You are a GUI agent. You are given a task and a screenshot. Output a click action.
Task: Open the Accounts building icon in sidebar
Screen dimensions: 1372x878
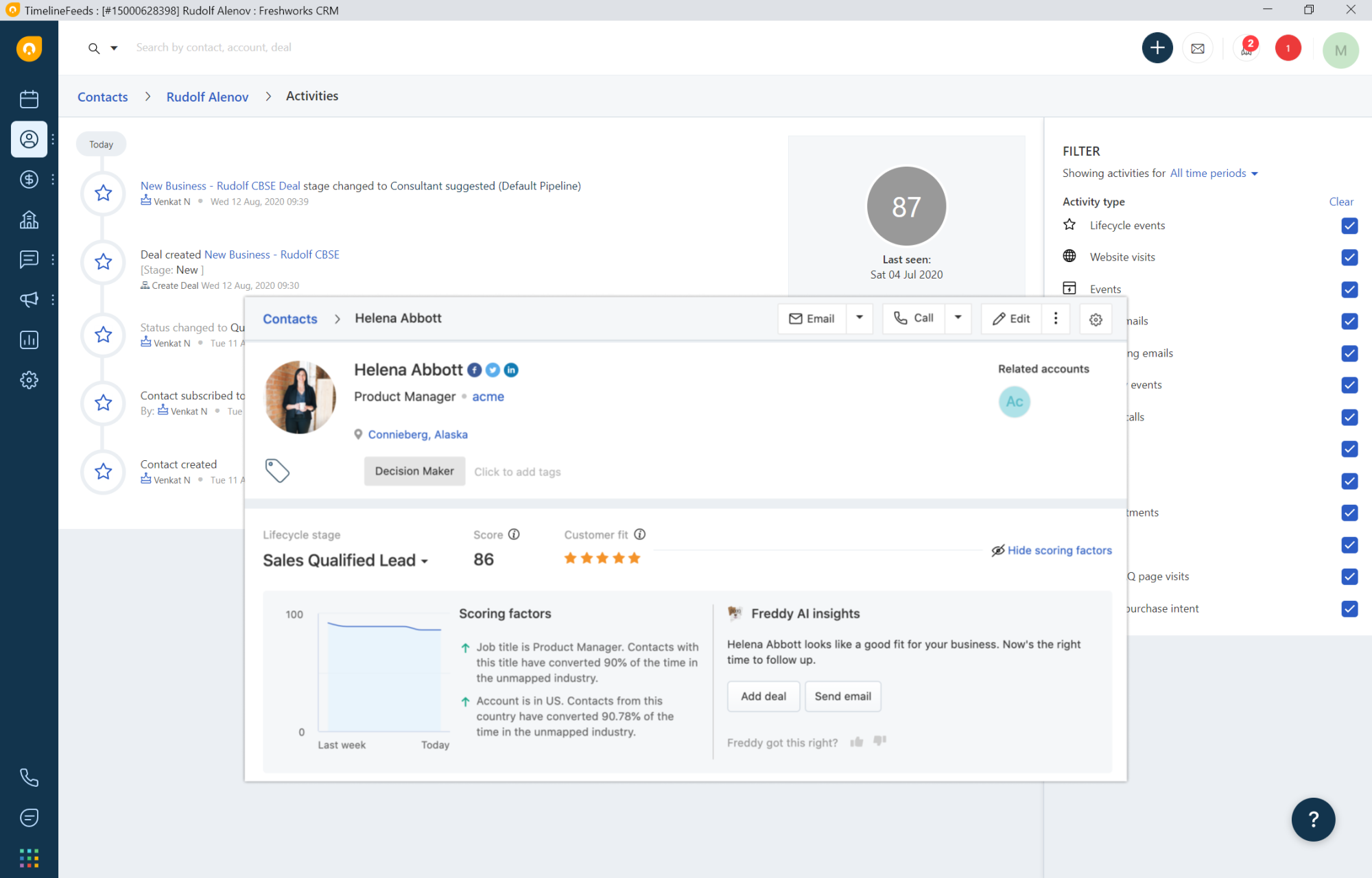pyautogui.click(x=29, y=219)
